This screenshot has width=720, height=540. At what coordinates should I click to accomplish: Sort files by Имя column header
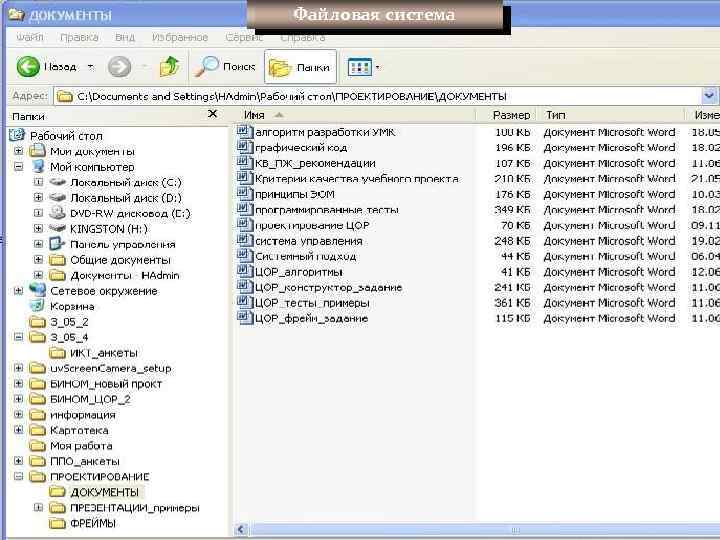pos(356,115)
